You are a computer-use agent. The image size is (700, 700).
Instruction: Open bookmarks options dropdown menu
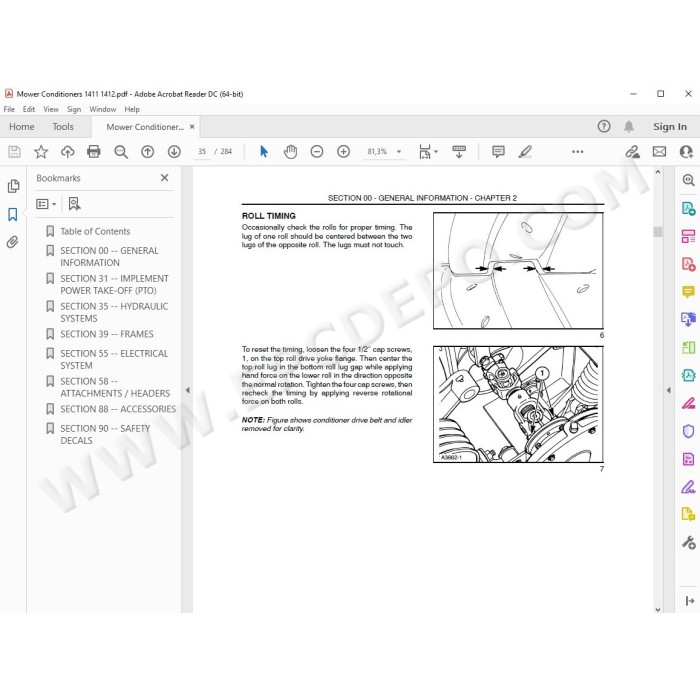46,204
